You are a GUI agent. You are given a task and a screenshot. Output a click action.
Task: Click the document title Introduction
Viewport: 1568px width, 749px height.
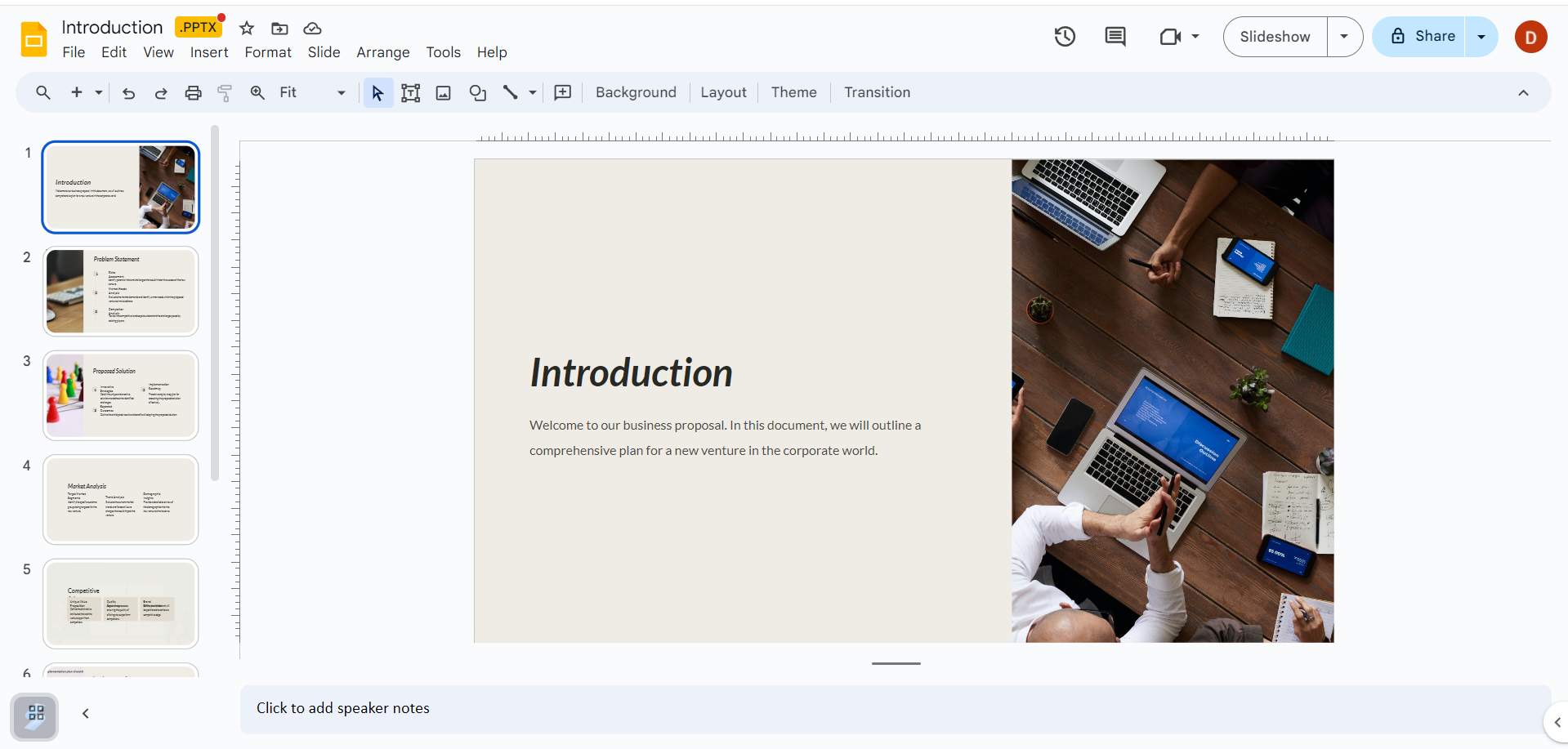[x=112, y=27]
